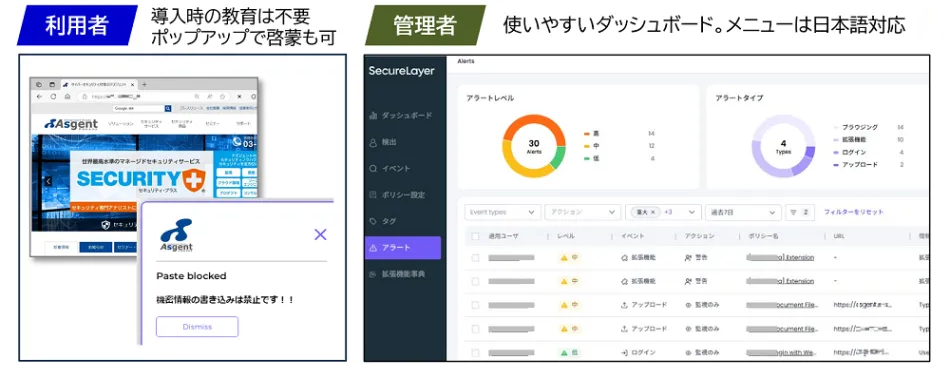
Task: Click the SecureLayer logo
Action: [x=401, y=71]
